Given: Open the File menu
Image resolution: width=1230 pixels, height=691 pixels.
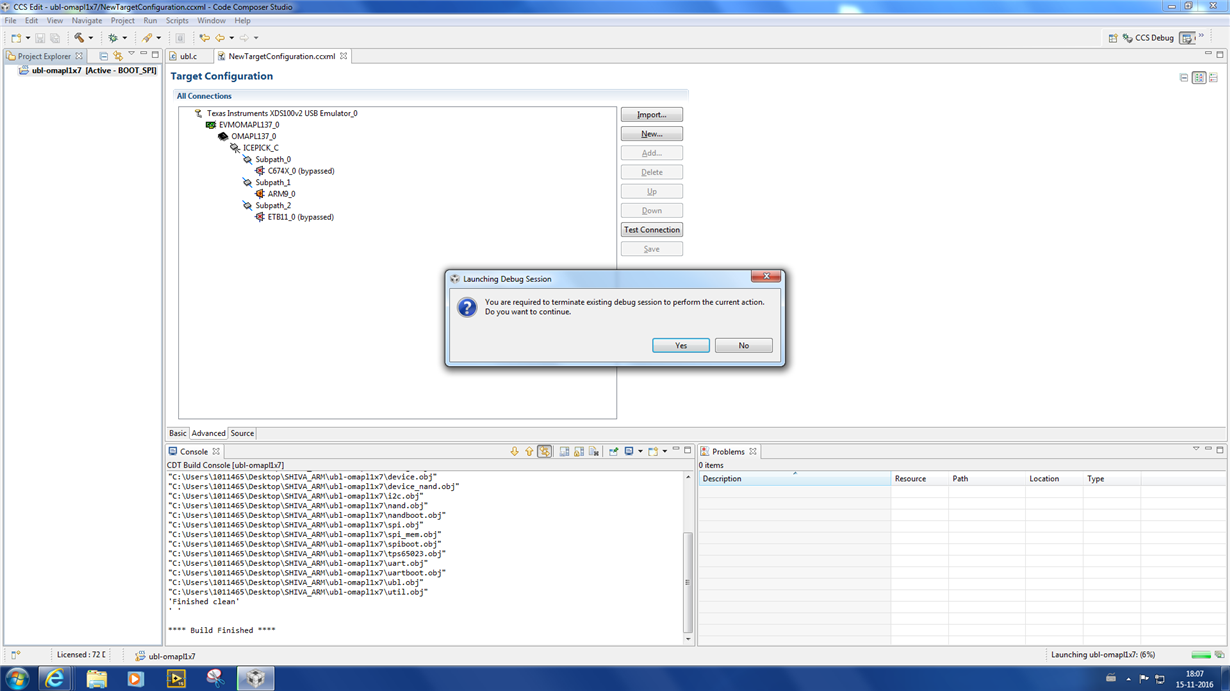Looking at the screenshot, I should [11, 20].
